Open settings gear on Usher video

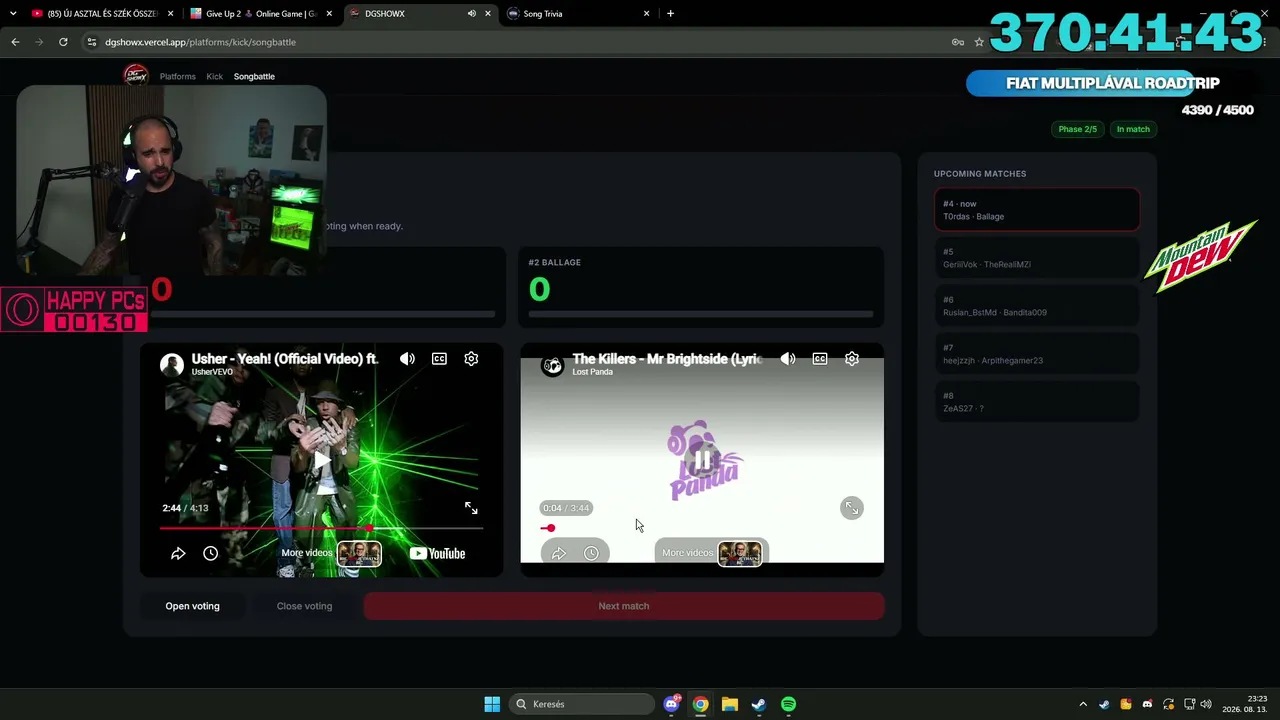(x=471, y=359)
